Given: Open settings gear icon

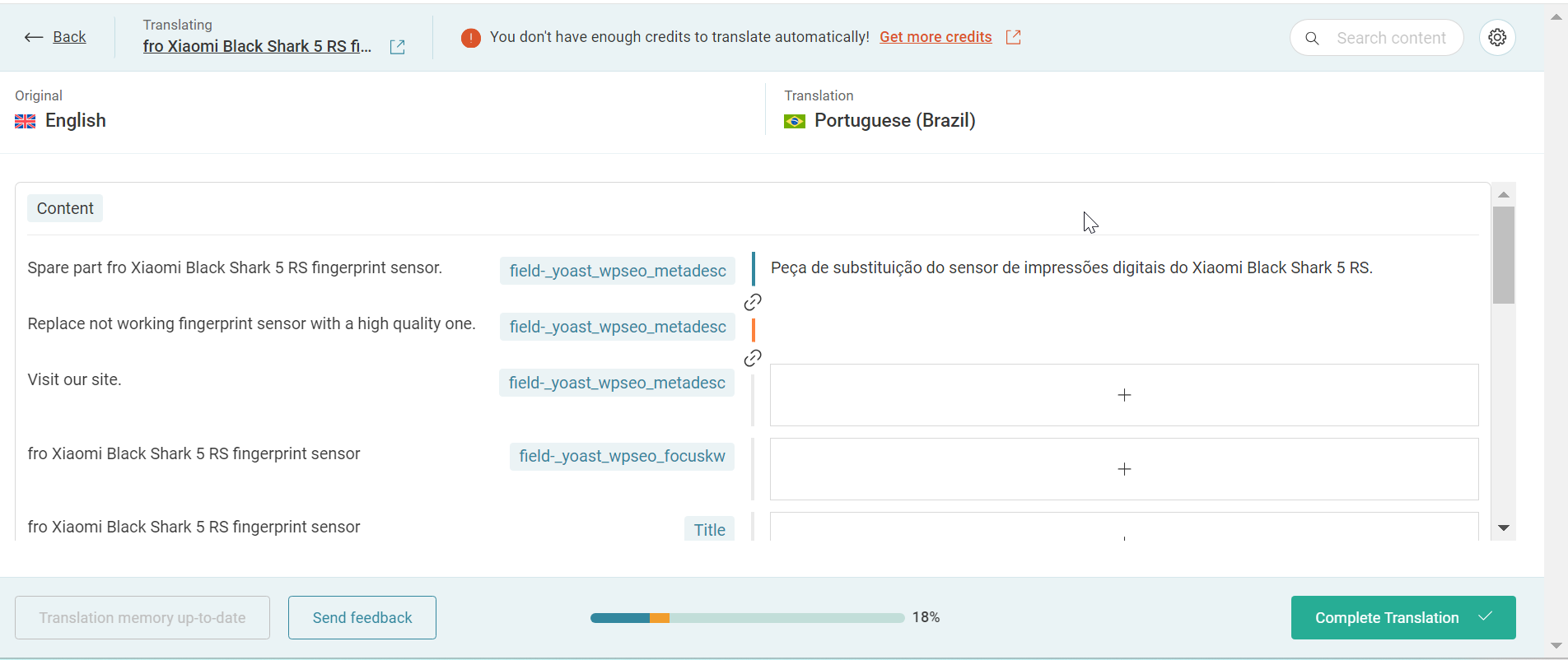Looking at the screenshot, I should (x=1497, y=38).
